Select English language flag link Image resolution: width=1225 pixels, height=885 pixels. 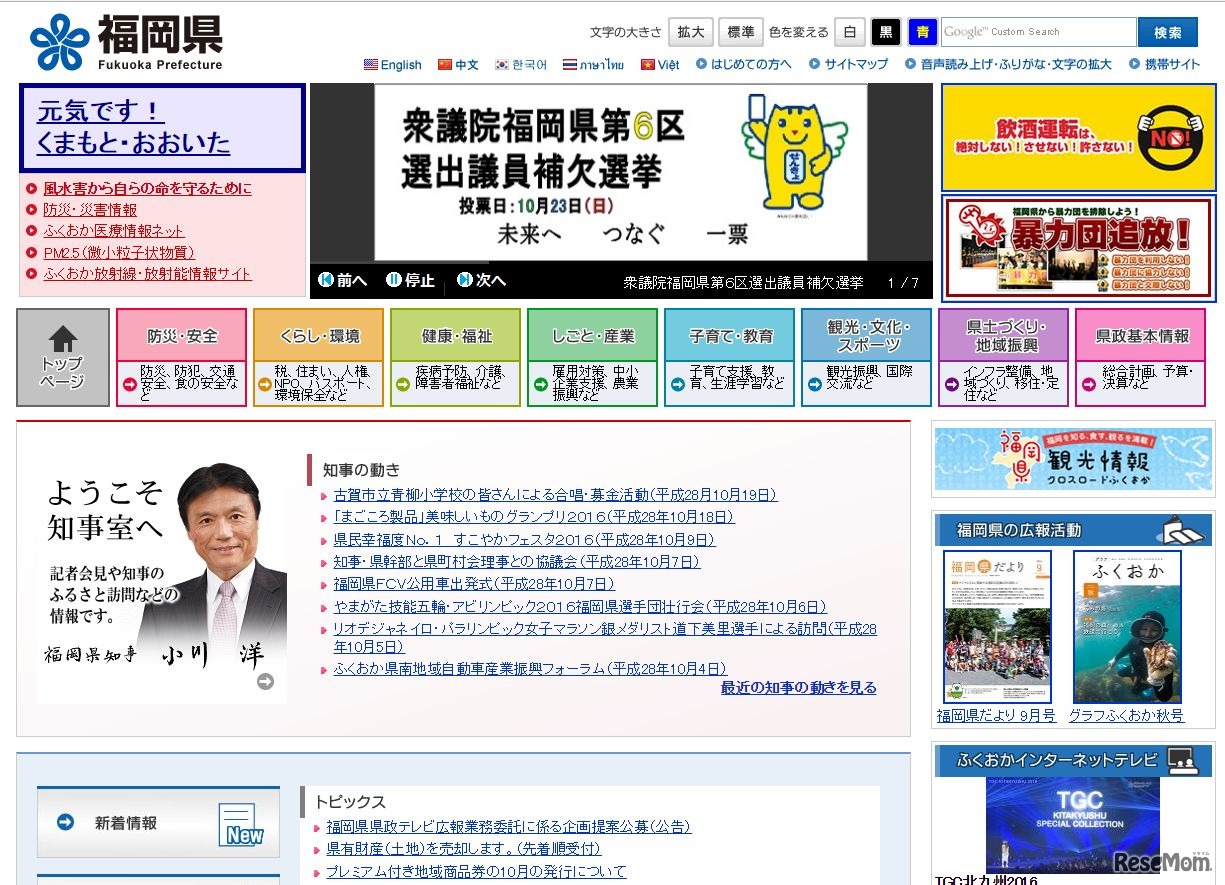click(x=393, y=65)
